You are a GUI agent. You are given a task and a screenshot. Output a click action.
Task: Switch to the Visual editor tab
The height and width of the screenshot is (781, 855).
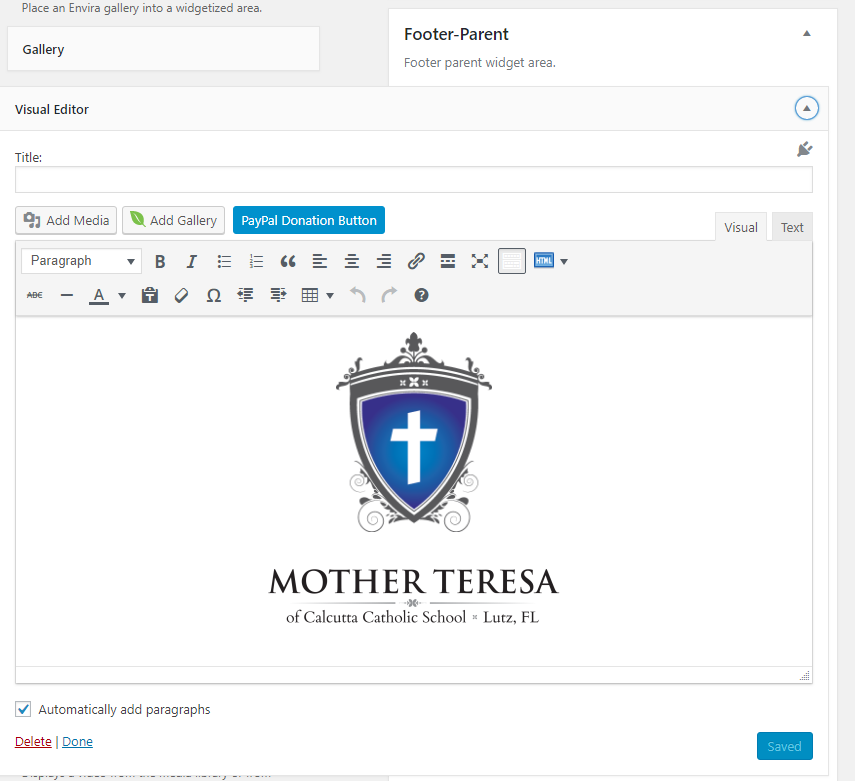coord(740,227)
